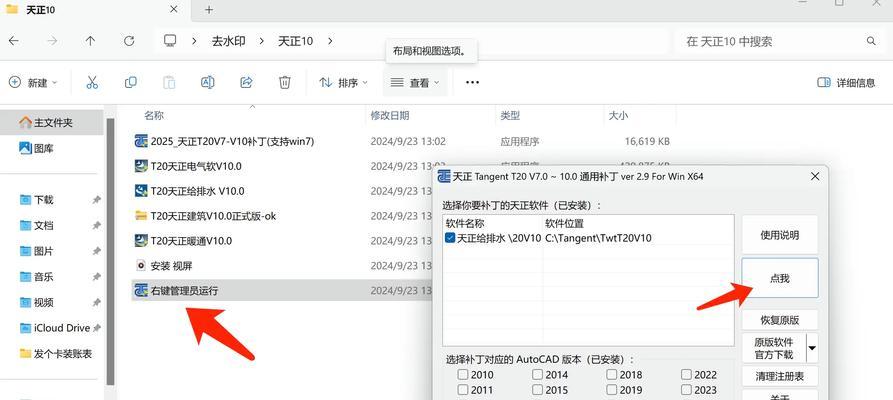The width and height of the screenshot is (893, 400).
Task: Switch to the 天正10 tab
Action: click(97, 10)
